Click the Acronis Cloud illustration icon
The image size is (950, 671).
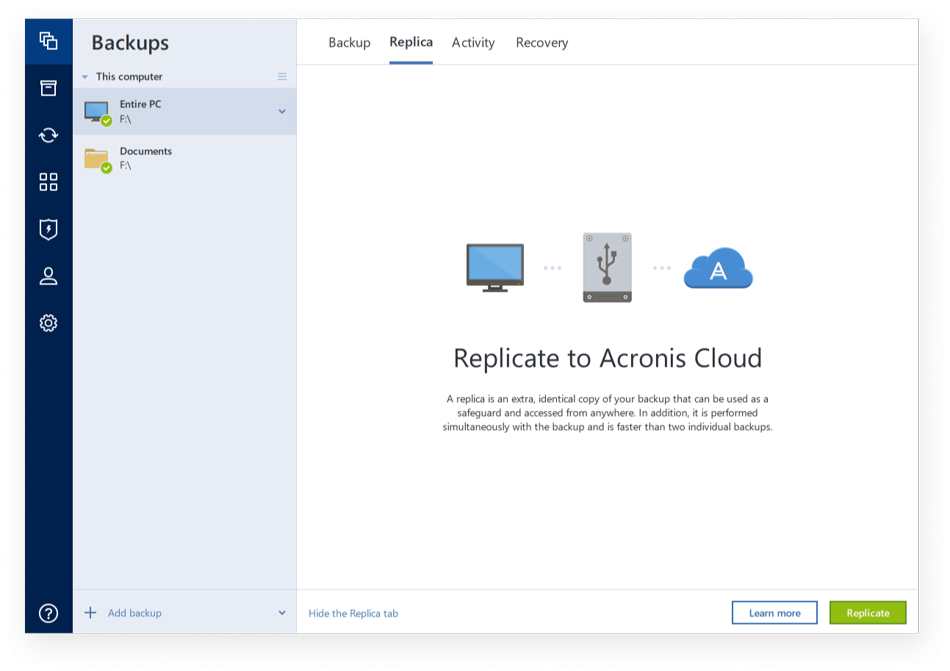click(x=718, y=268)
